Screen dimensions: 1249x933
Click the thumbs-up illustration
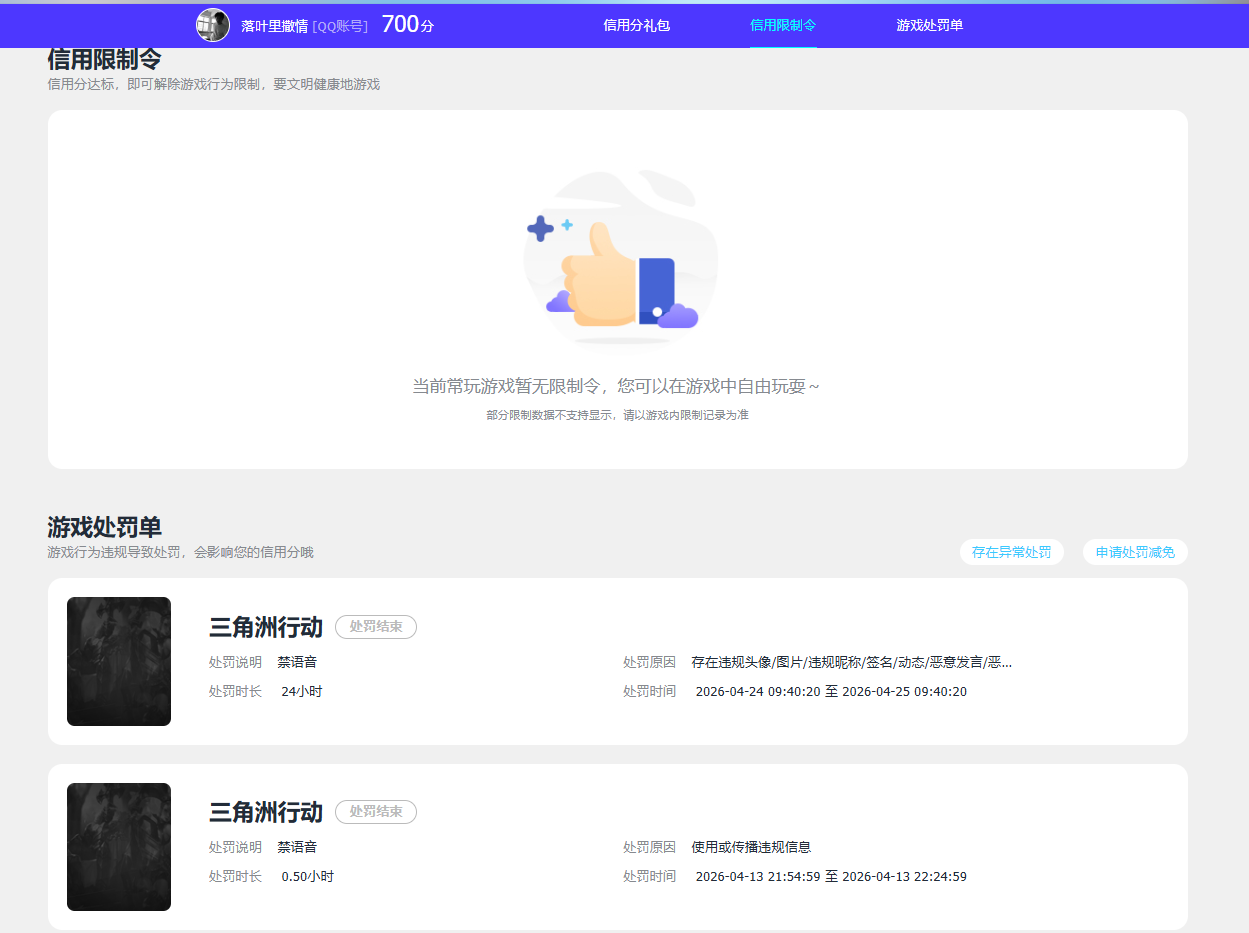(x=621, y=260)
